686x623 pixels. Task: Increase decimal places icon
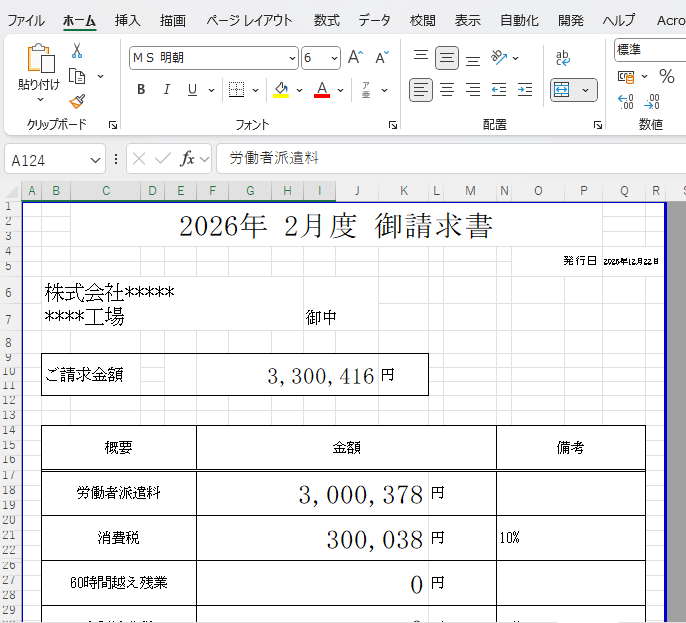[626, 102]
